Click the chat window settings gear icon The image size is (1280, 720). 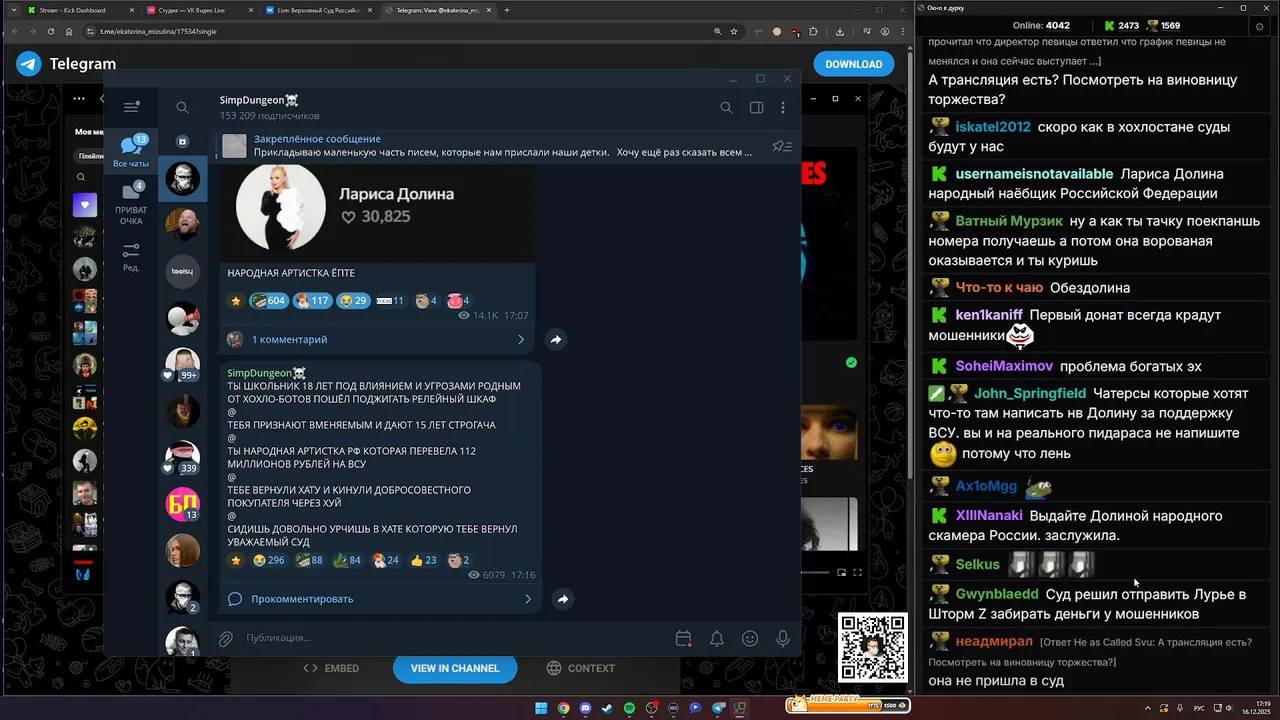pyautogui.click(x=1259, y=27)
